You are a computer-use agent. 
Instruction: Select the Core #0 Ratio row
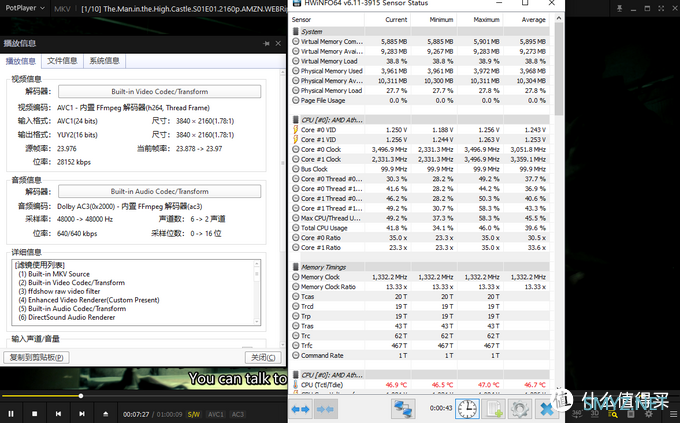tap(420, 238)
